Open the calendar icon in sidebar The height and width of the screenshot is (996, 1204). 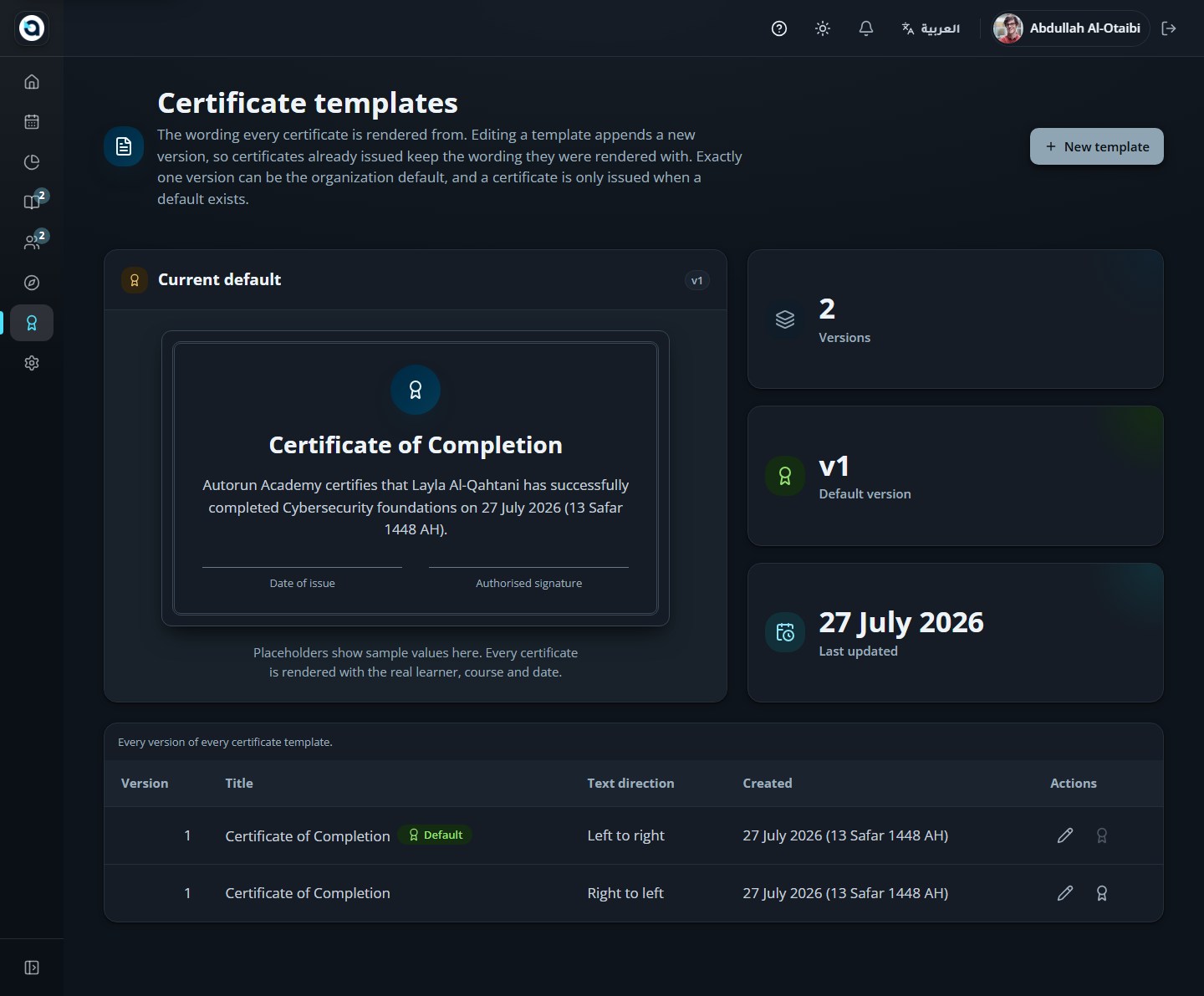(32, 122)
